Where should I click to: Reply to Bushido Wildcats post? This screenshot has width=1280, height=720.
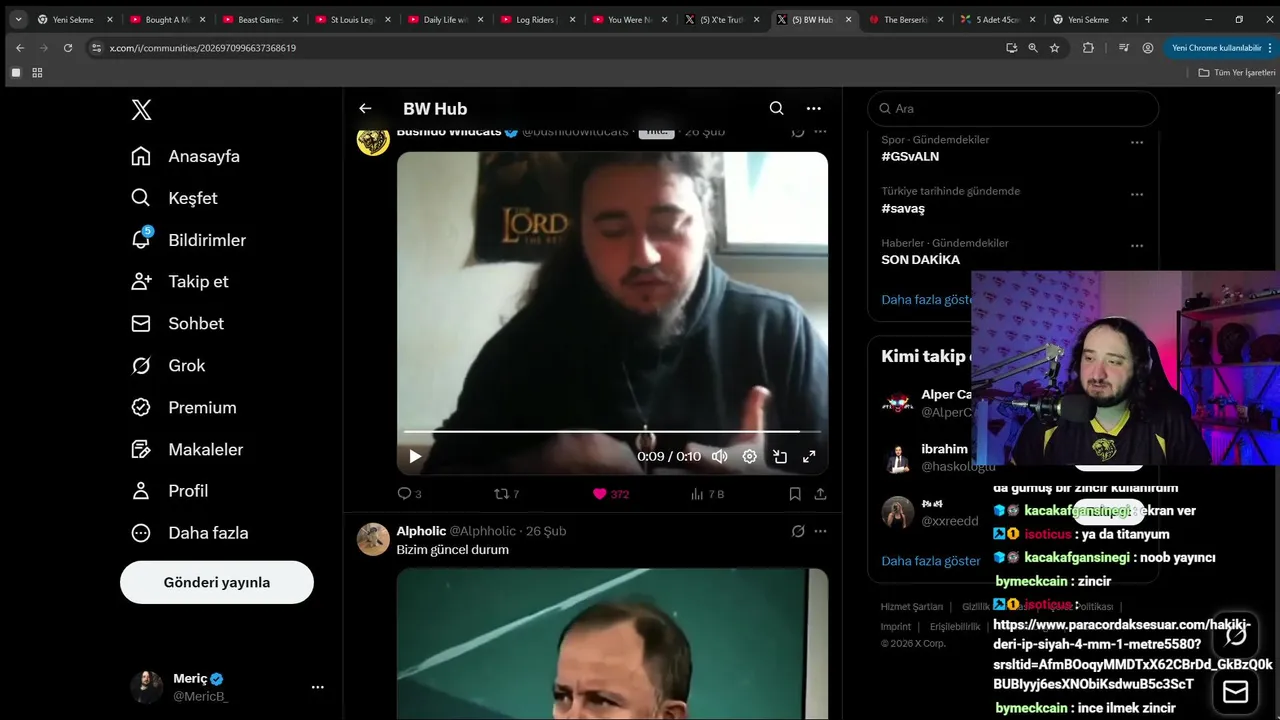[409, 494]
